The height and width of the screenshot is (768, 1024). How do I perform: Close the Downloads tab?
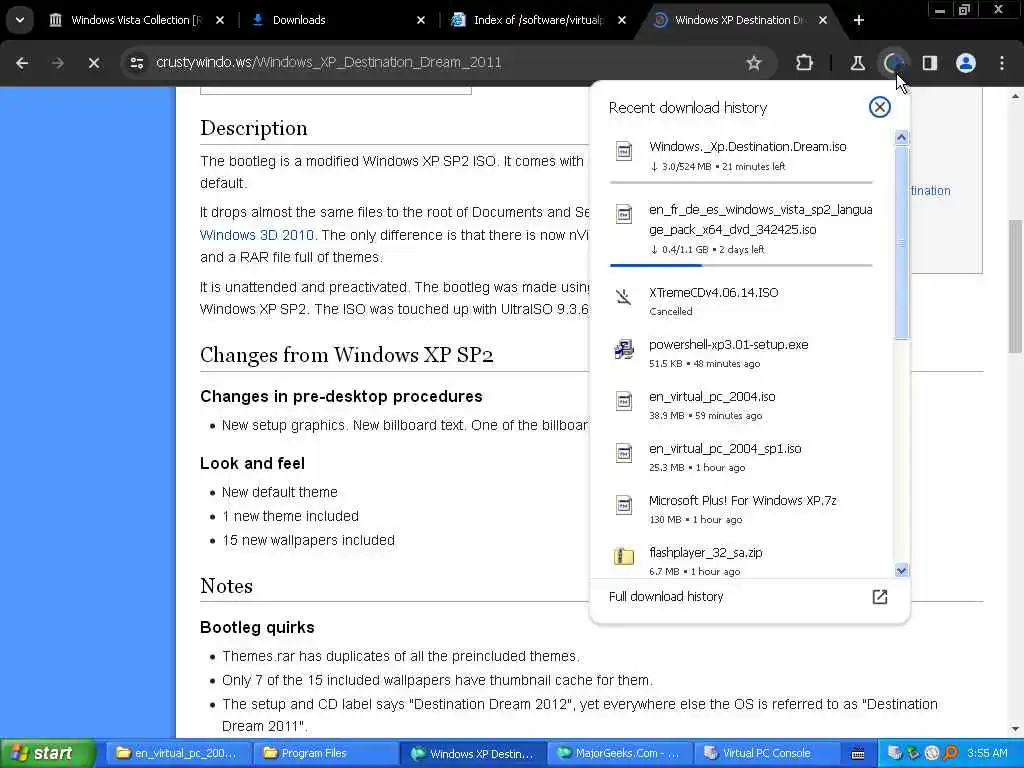(x=421, y=20)
